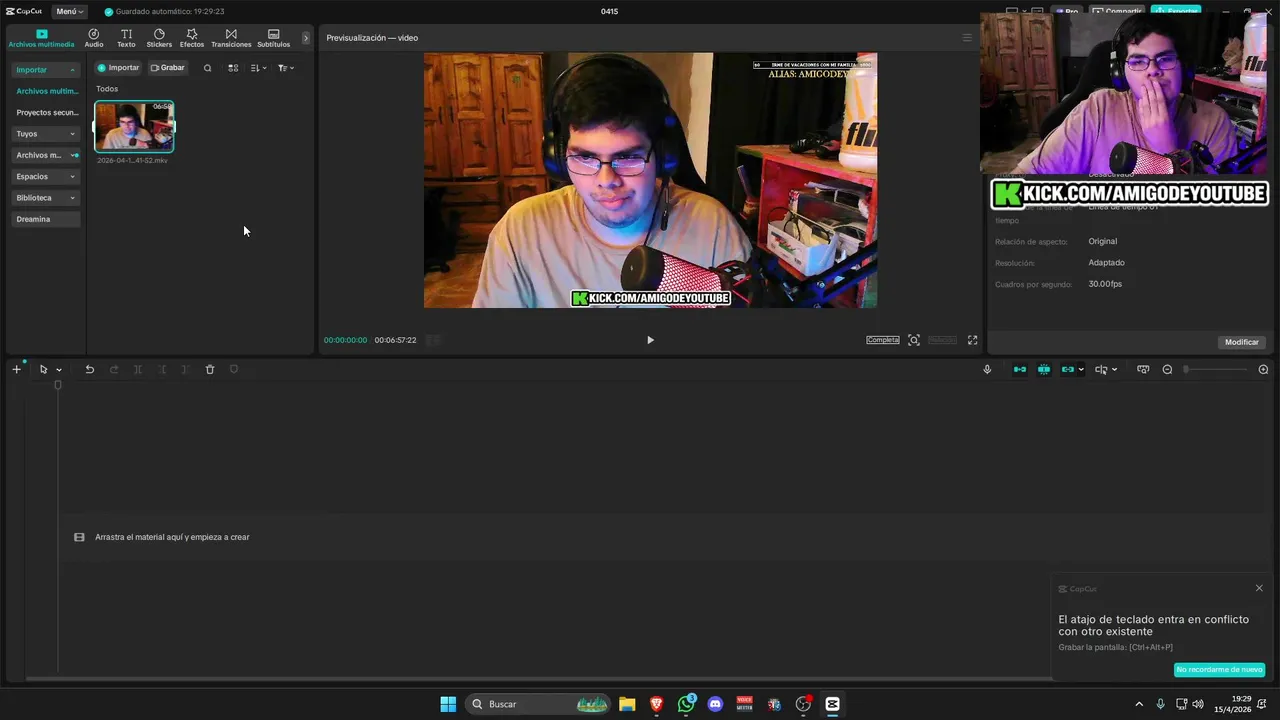Screen dimensions: 1280x720
Task: Toggle main track magnet
Action: tap(1020, 369)
